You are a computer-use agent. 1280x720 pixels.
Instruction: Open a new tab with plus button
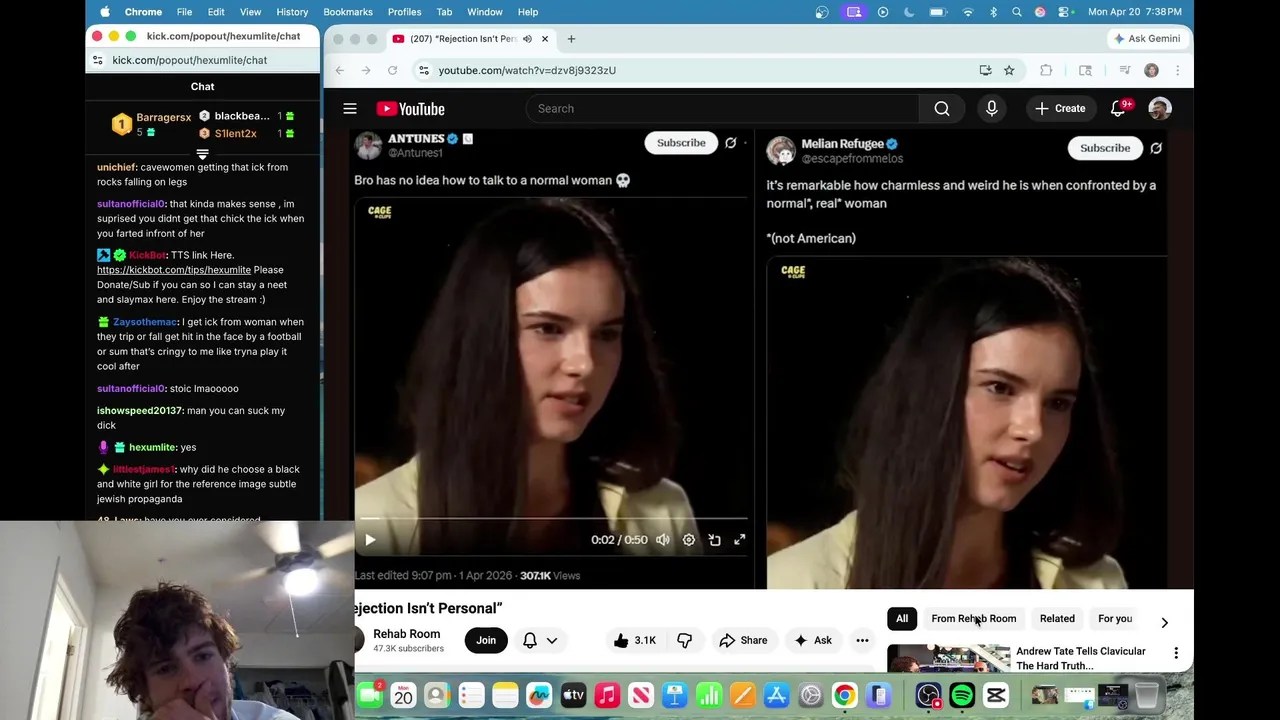coord(571,39)
